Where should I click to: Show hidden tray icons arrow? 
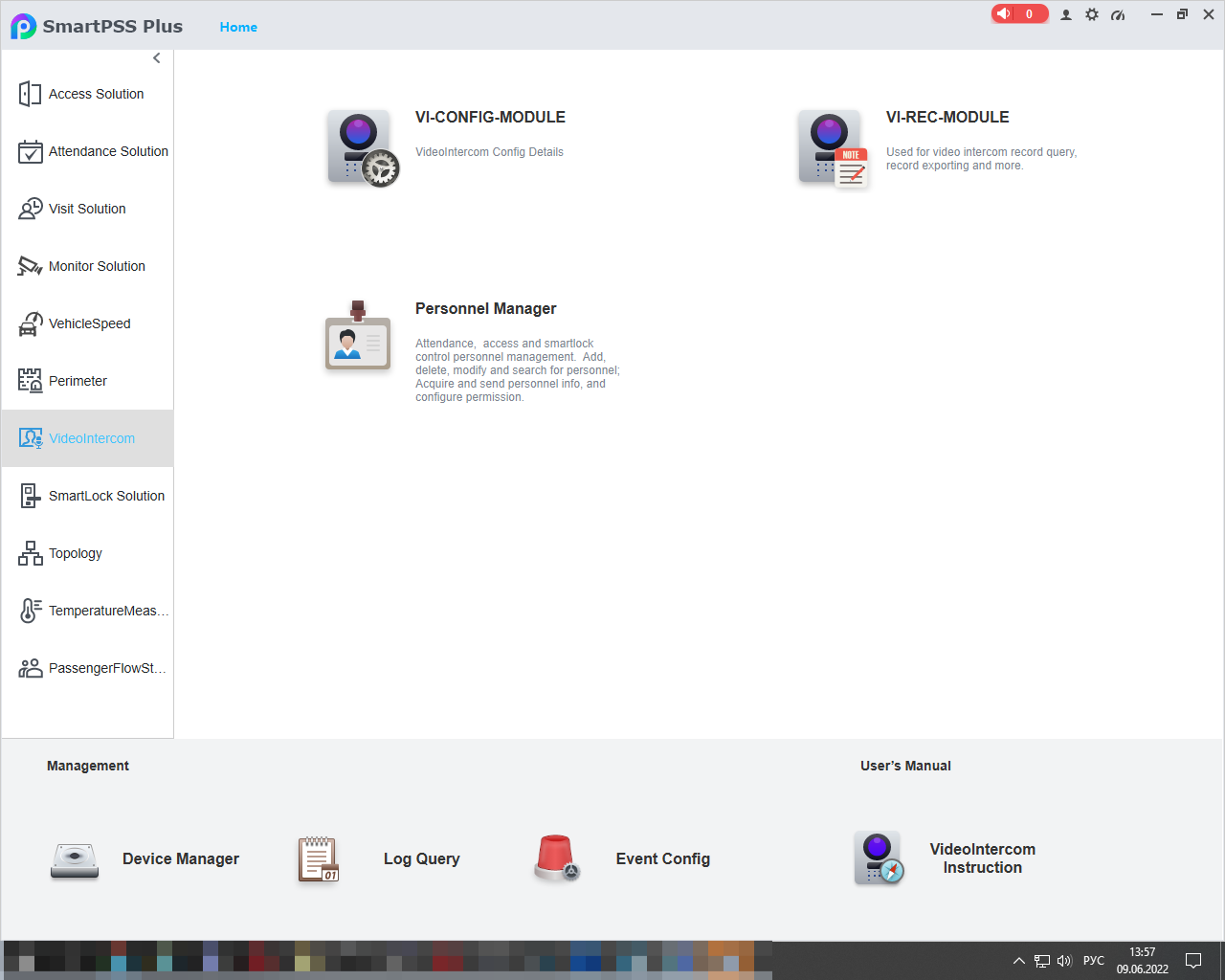click(1019, 961)
